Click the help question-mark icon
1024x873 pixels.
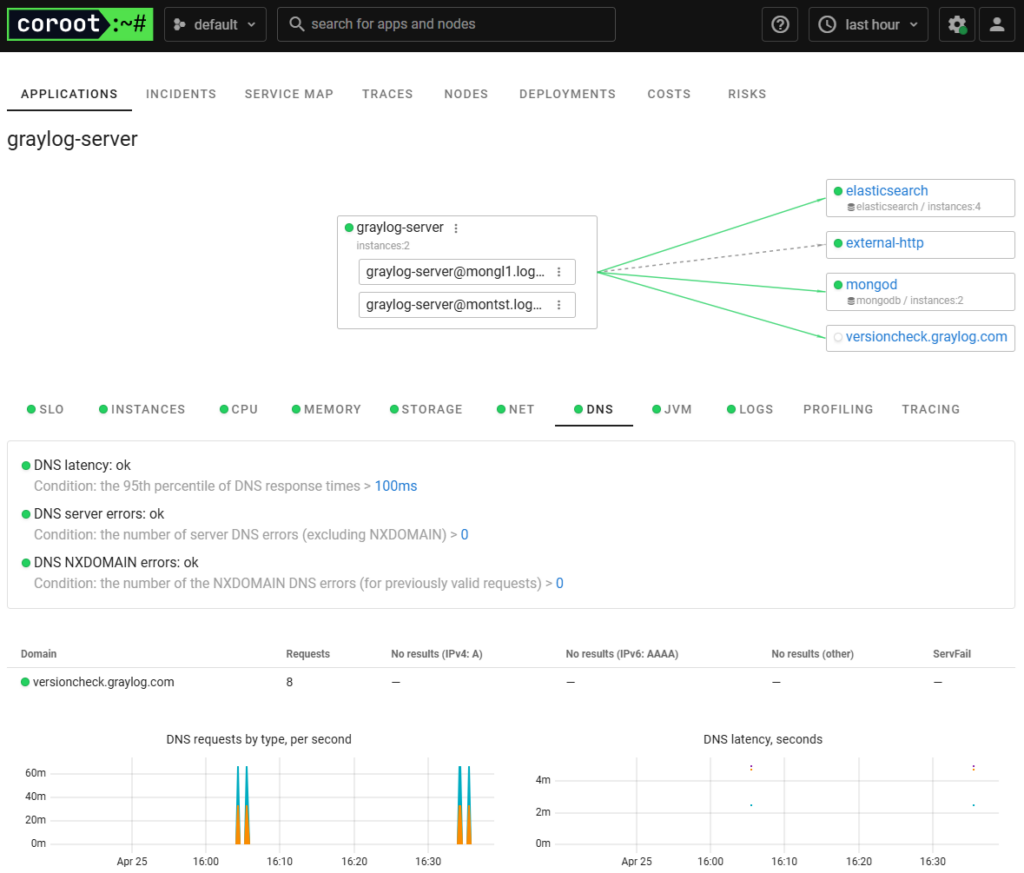tap(780, 24)
